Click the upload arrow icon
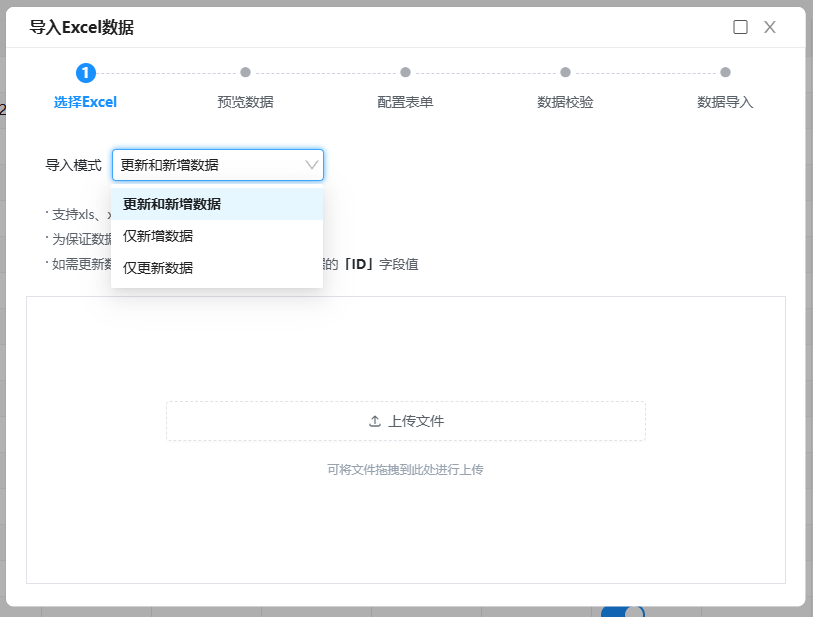 click(x=375, y=421)
